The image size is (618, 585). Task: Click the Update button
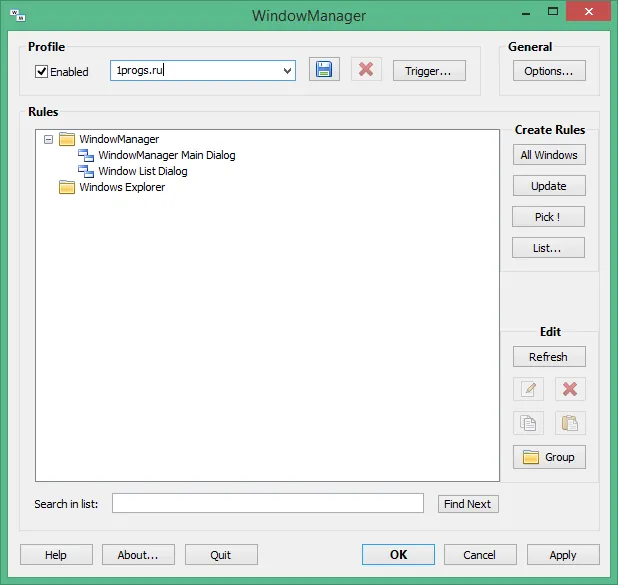[x=549, y=186]
